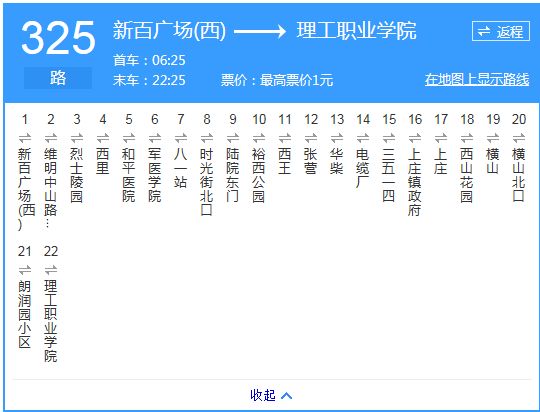Click the header destination 理工职业学院
Image resolution: width=540 pixels, height=412 pixels.
point(356,31)
